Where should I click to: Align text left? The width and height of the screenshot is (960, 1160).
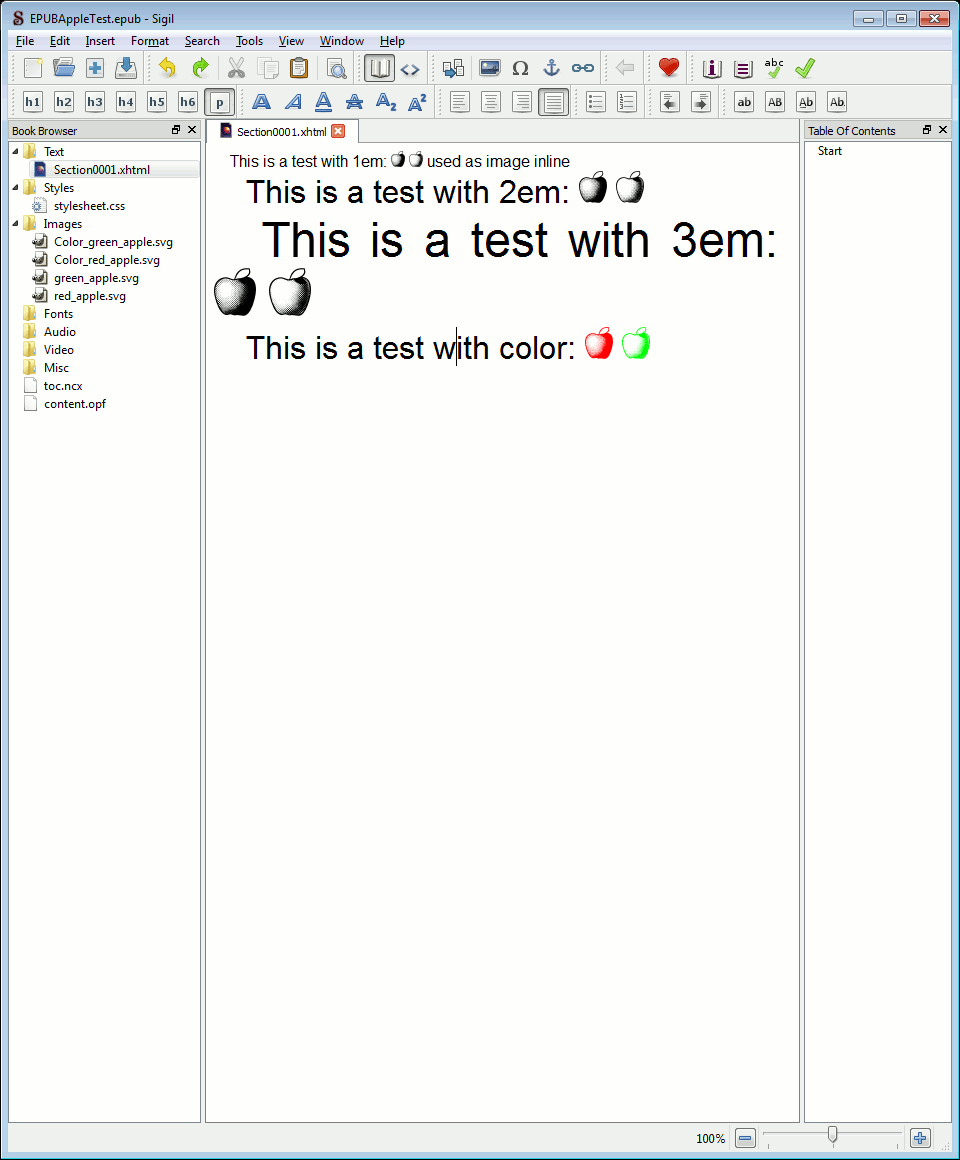[x=459, y=102]
